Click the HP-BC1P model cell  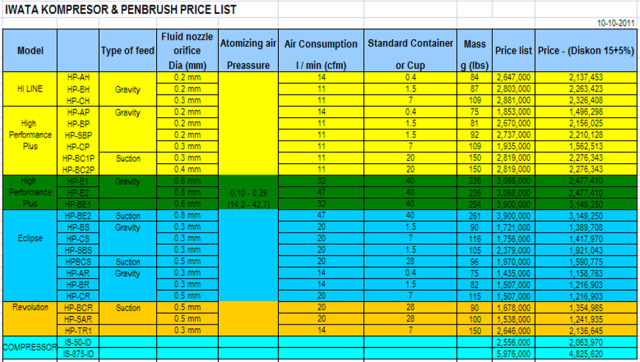78,158
